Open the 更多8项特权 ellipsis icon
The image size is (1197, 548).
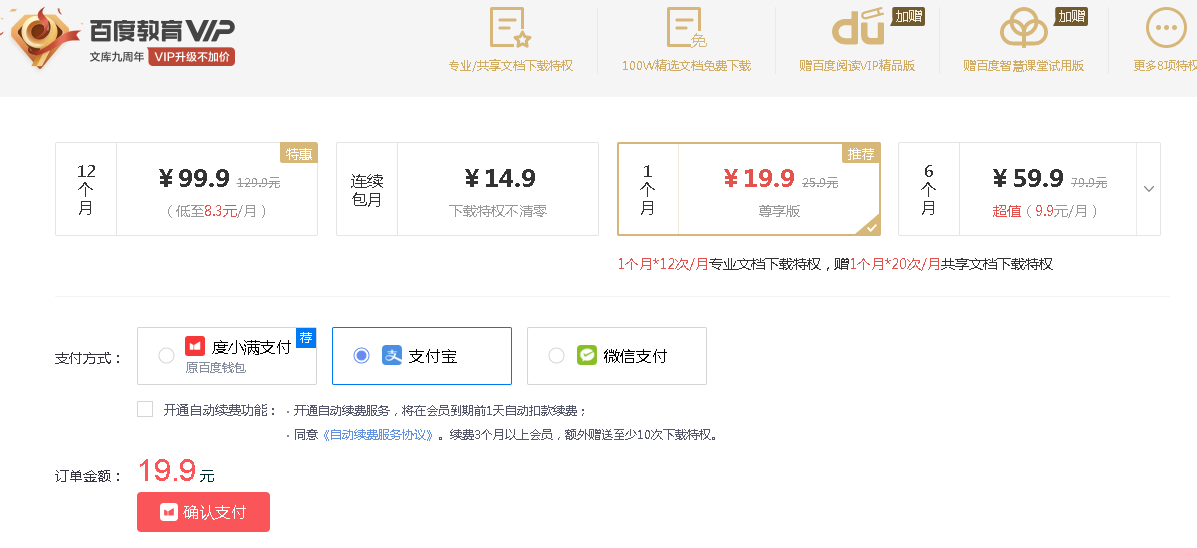(x=1166, y=28)
